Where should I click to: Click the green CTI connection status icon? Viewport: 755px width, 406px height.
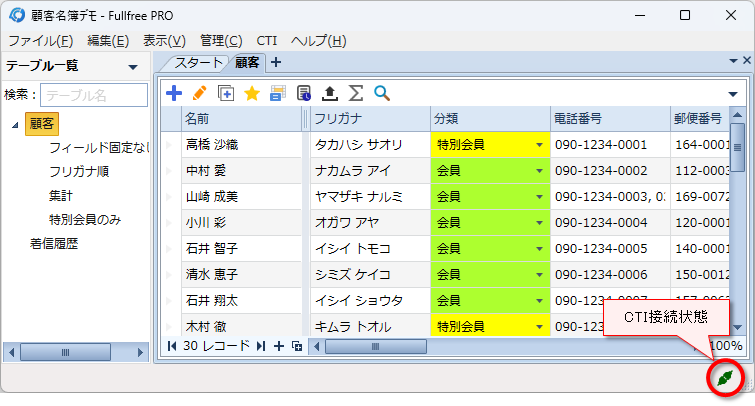click(725, 378)
